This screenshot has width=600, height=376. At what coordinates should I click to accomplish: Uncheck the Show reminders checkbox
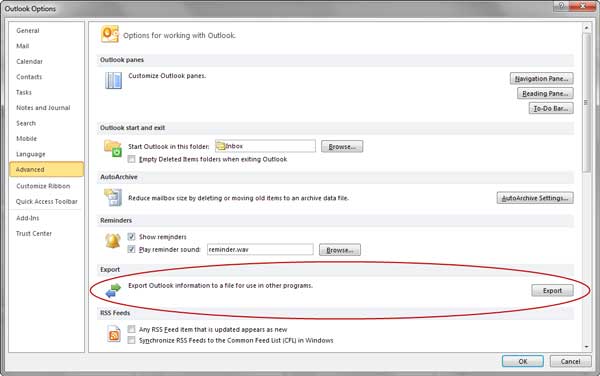point(132,237)
